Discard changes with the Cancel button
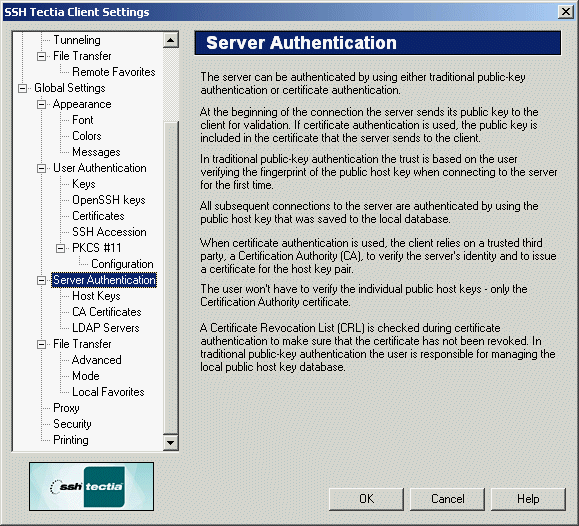The image size is (579, 526). coord(448,499)
